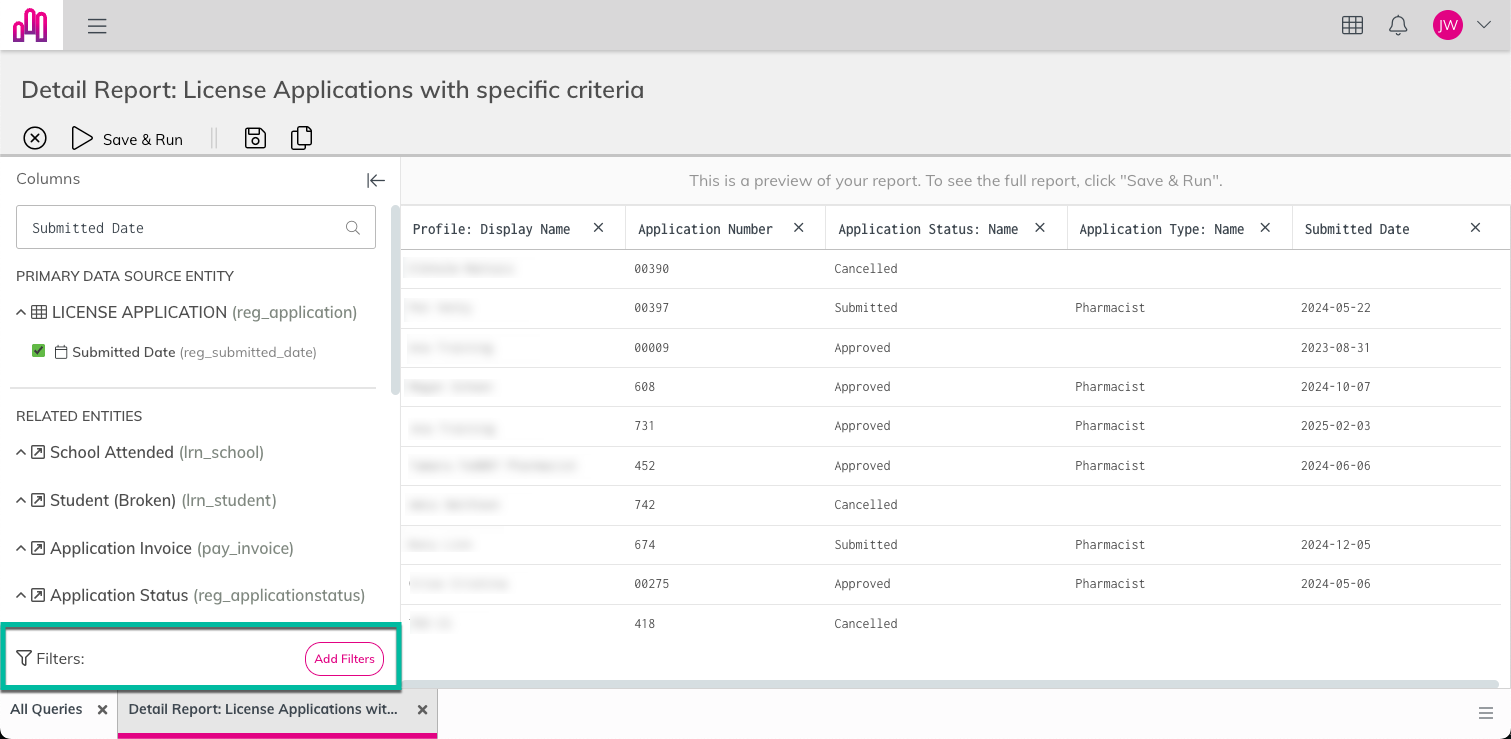Remove Application Type: Name column
Image resolution: width=1511 pixels, height=739 pixels.
click(x=1265, y=228)
